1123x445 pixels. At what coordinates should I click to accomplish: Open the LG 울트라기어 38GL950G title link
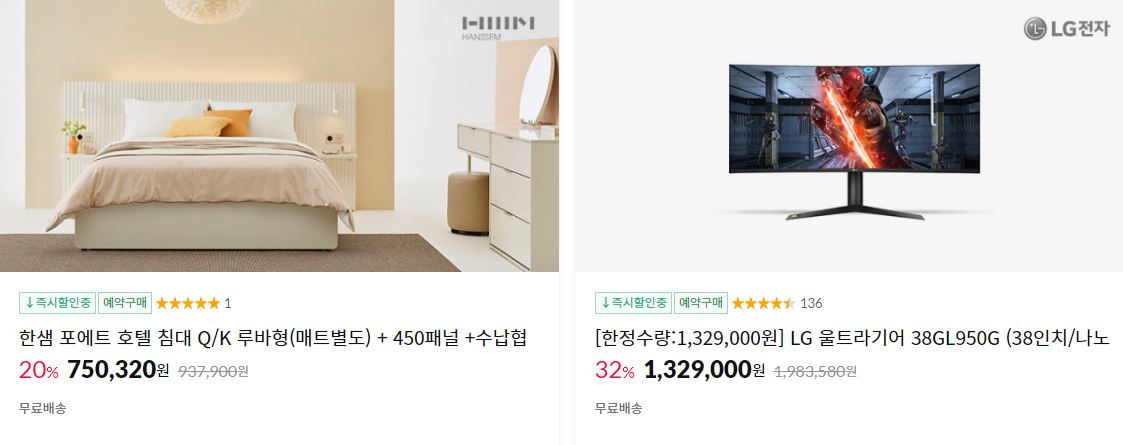coord(852,338)
